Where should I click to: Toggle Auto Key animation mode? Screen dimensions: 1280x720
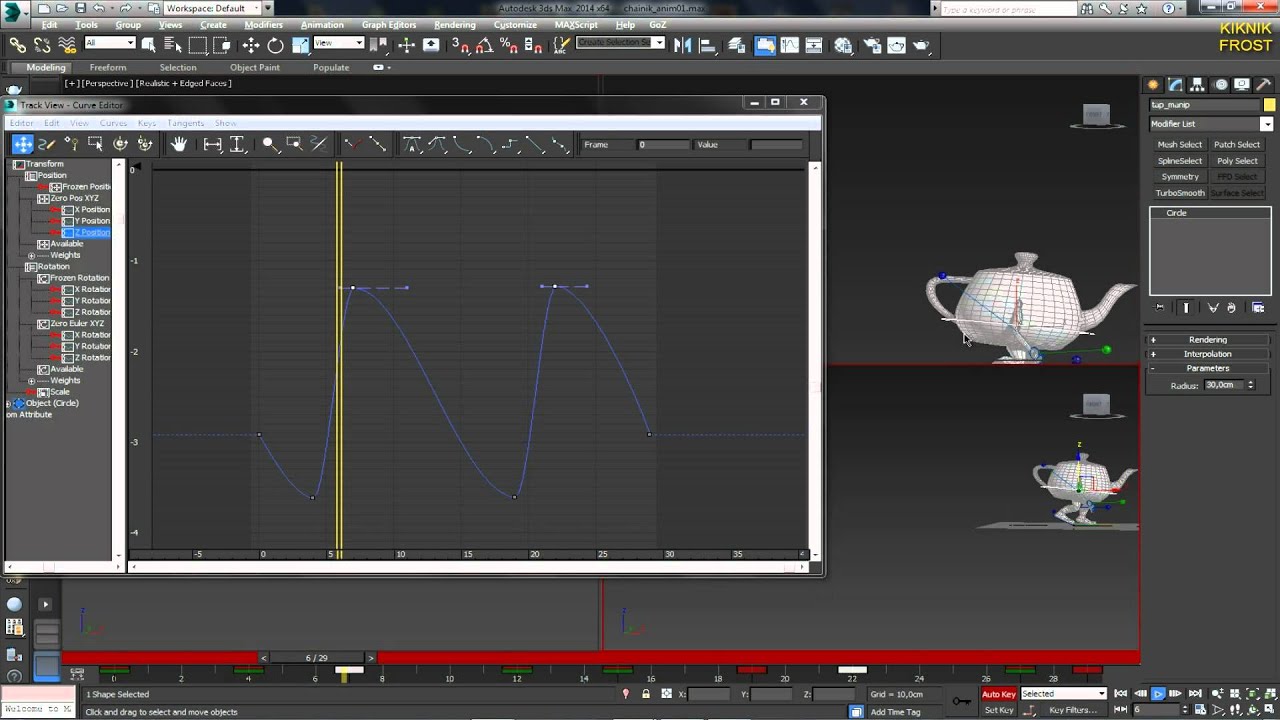coord(998,694)
